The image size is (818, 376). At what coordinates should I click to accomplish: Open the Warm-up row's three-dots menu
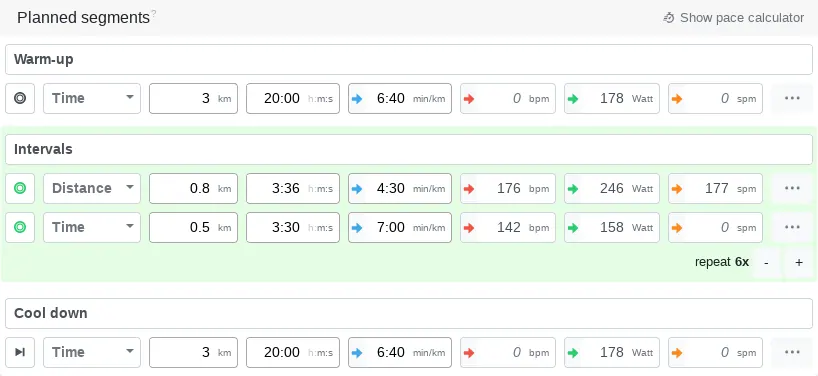tap(792, 98)
